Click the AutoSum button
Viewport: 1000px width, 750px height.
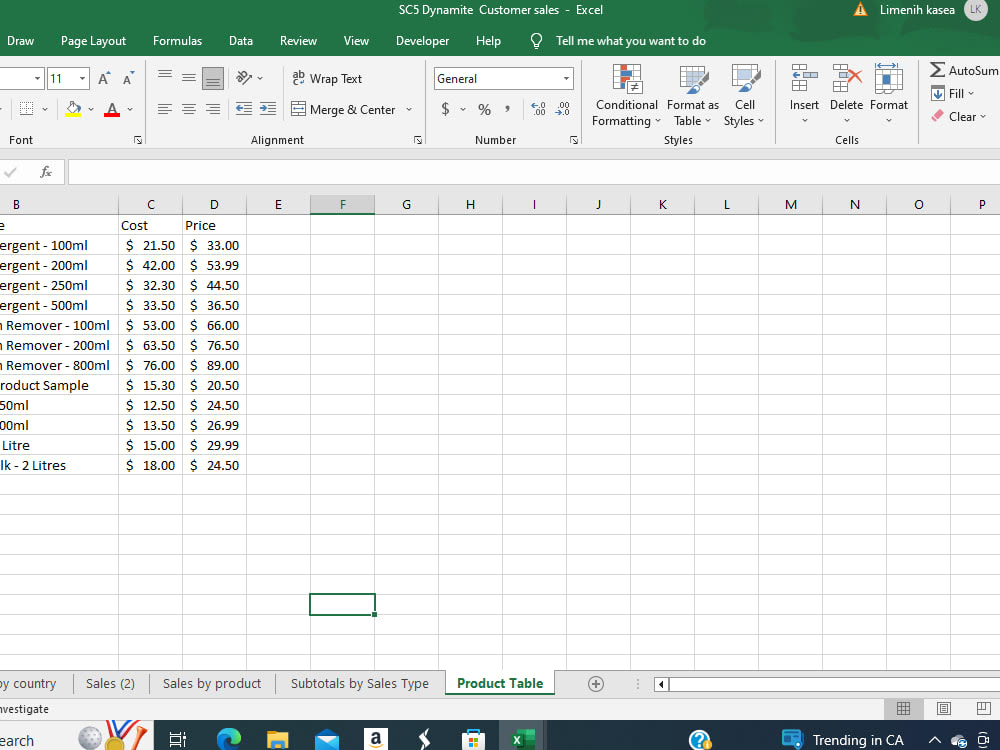(x=964, y=70)
